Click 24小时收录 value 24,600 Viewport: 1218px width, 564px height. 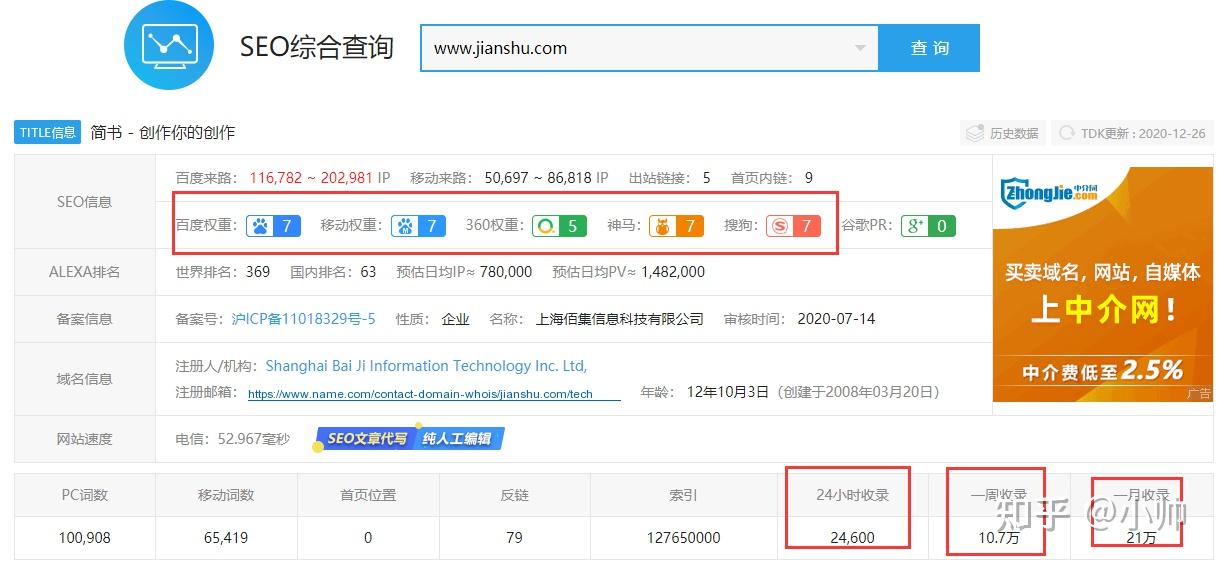(852, 537)
